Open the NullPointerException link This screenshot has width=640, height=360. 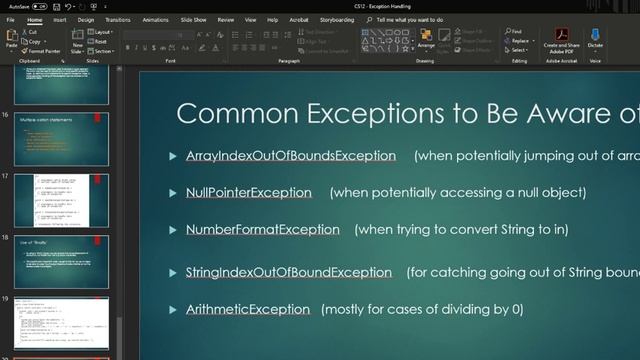coord(249,192)
